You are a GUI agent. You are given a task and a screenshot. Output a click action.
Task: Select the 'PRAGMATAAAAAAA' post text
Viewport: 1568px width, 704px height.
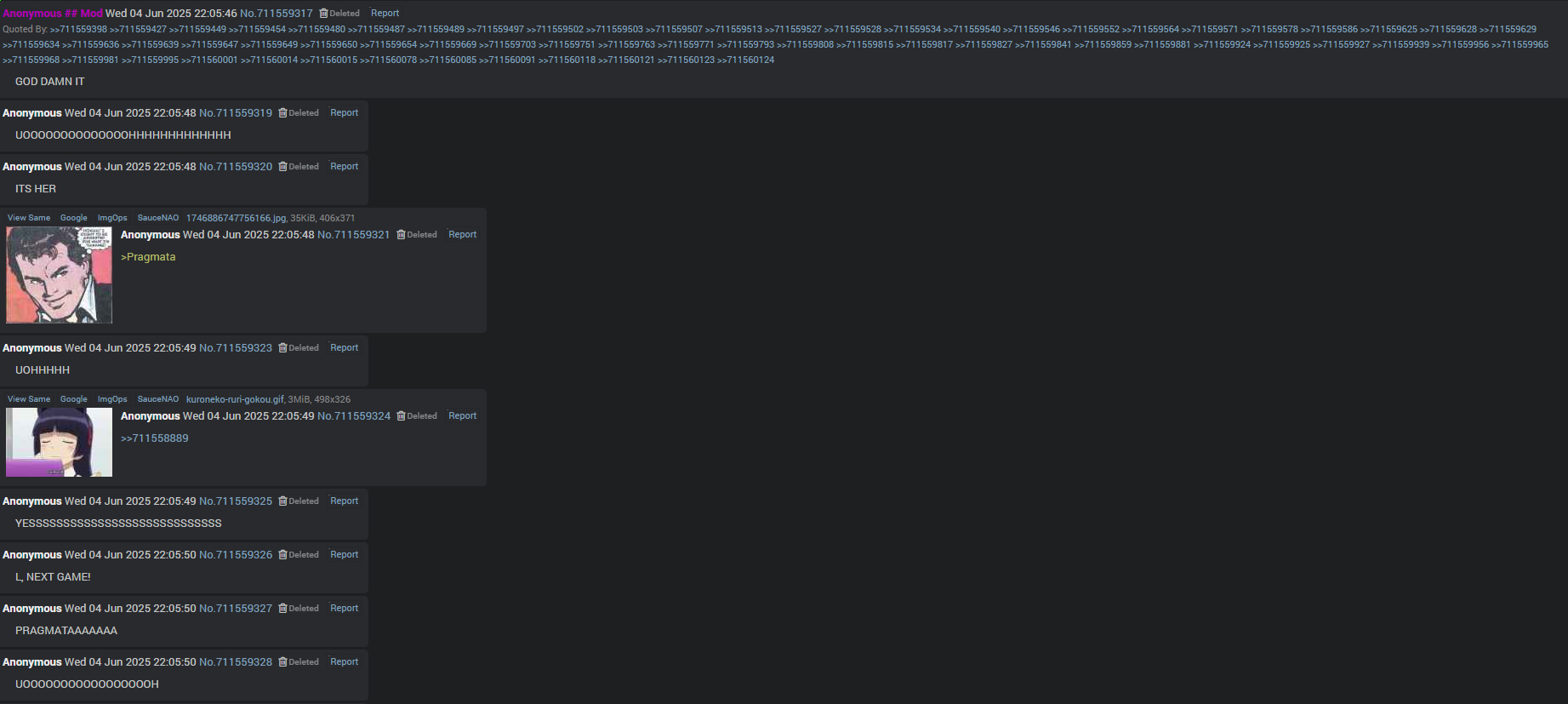tap(66, 631)
